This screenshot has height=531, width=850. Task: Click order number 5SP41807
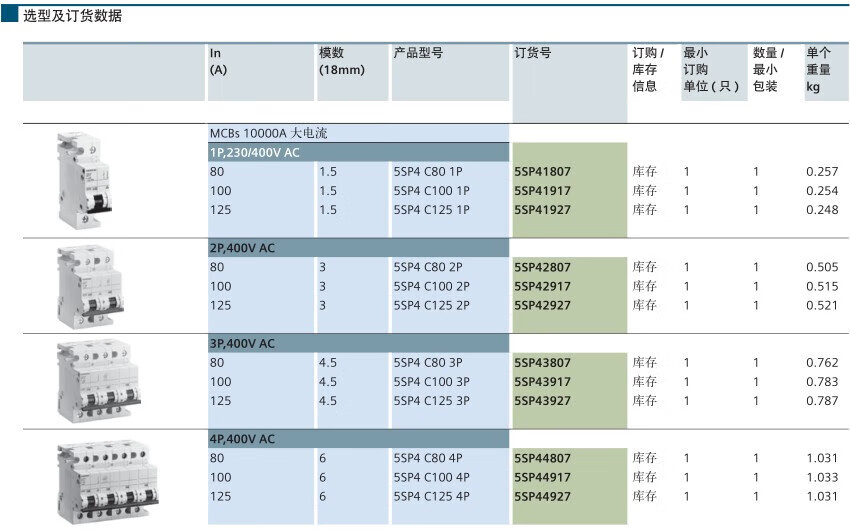(544, 172)
